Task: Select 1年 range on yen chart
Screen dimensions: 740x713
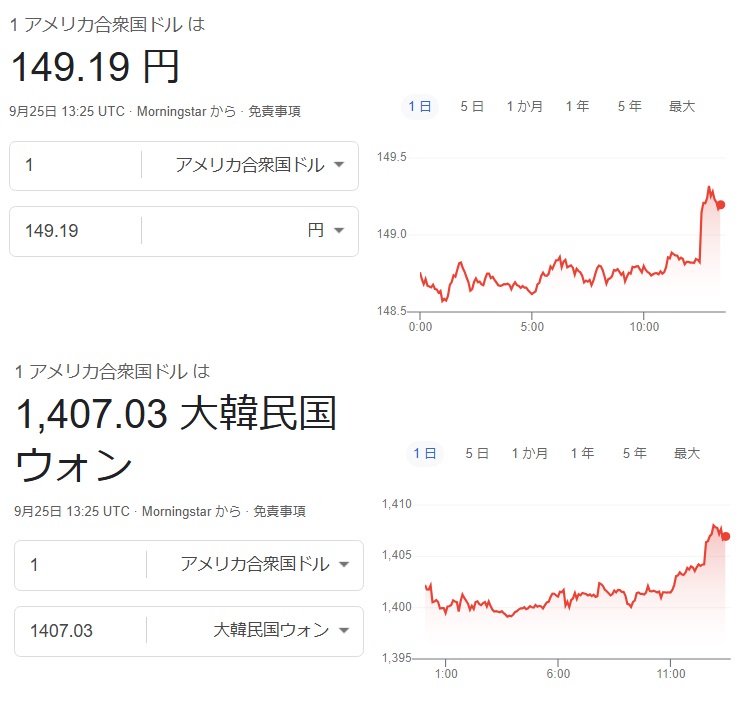Action: (x=577, y=106)
